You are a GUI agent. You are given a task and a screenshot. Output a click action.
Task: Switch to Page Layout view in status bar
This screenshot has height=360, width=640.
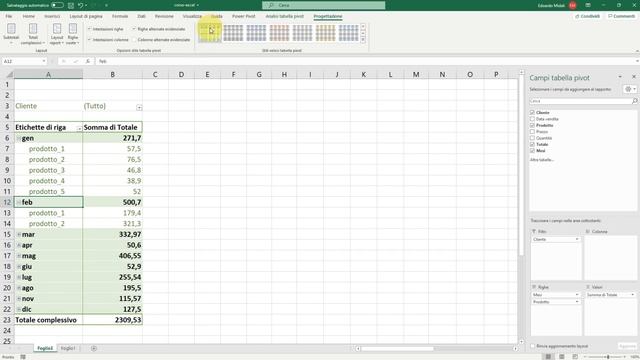[x=562, y=357]
